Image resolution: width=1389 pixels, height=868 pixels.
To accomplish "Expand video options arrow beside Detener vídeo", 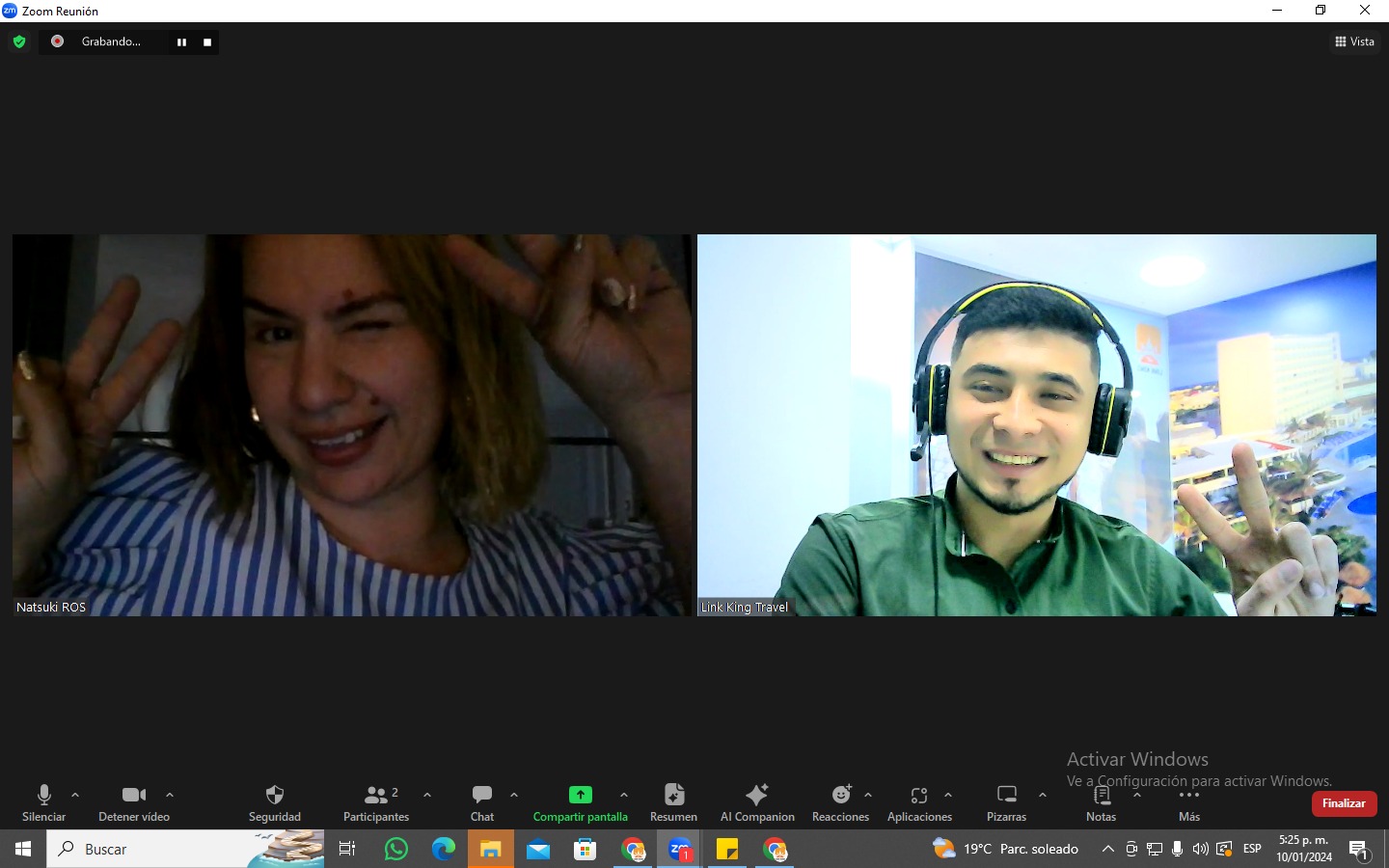I will pyautogui.click(x=170, y=796).
